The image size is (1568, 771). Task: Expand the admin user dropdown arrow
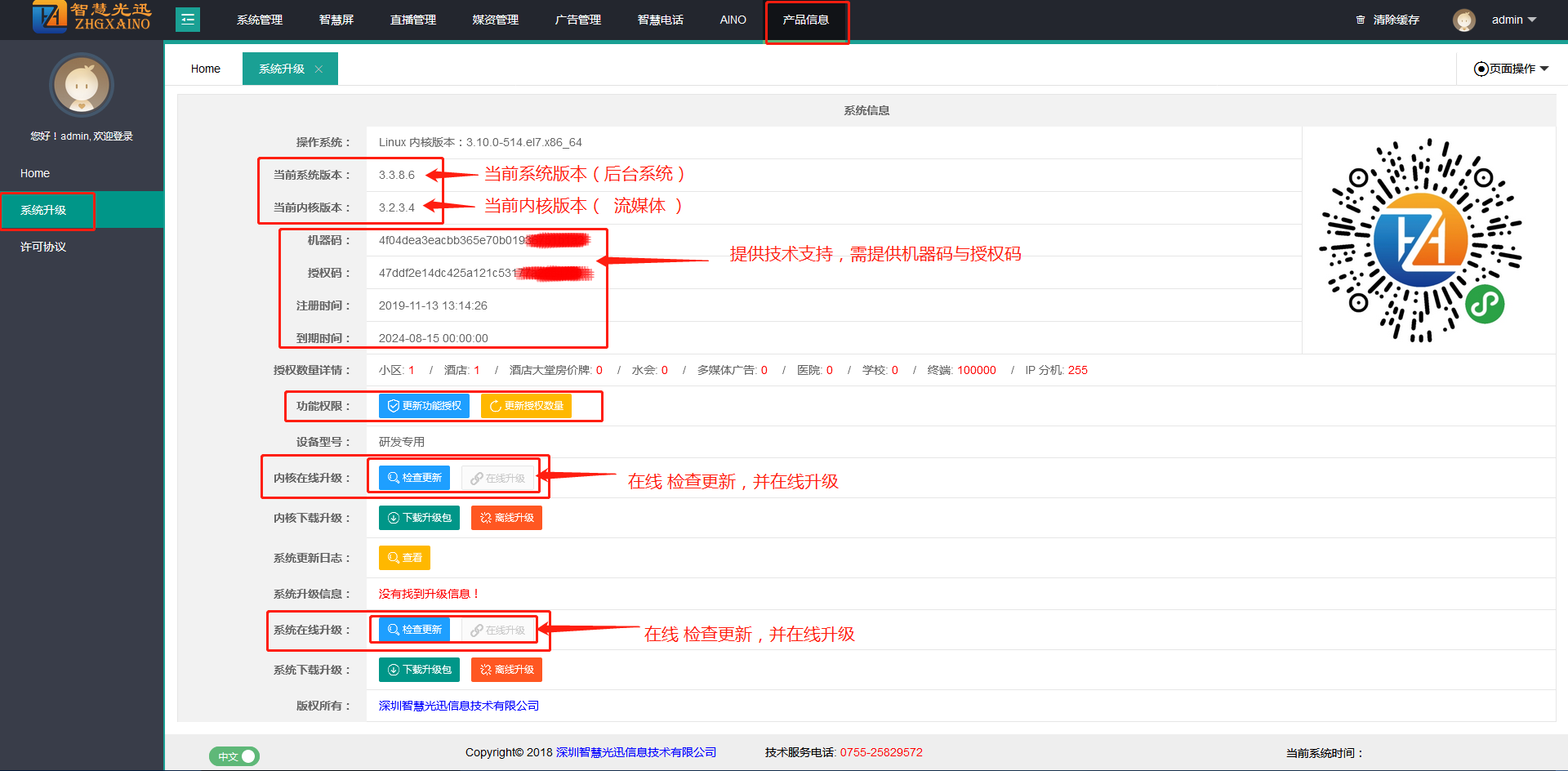coord(1532,20)
